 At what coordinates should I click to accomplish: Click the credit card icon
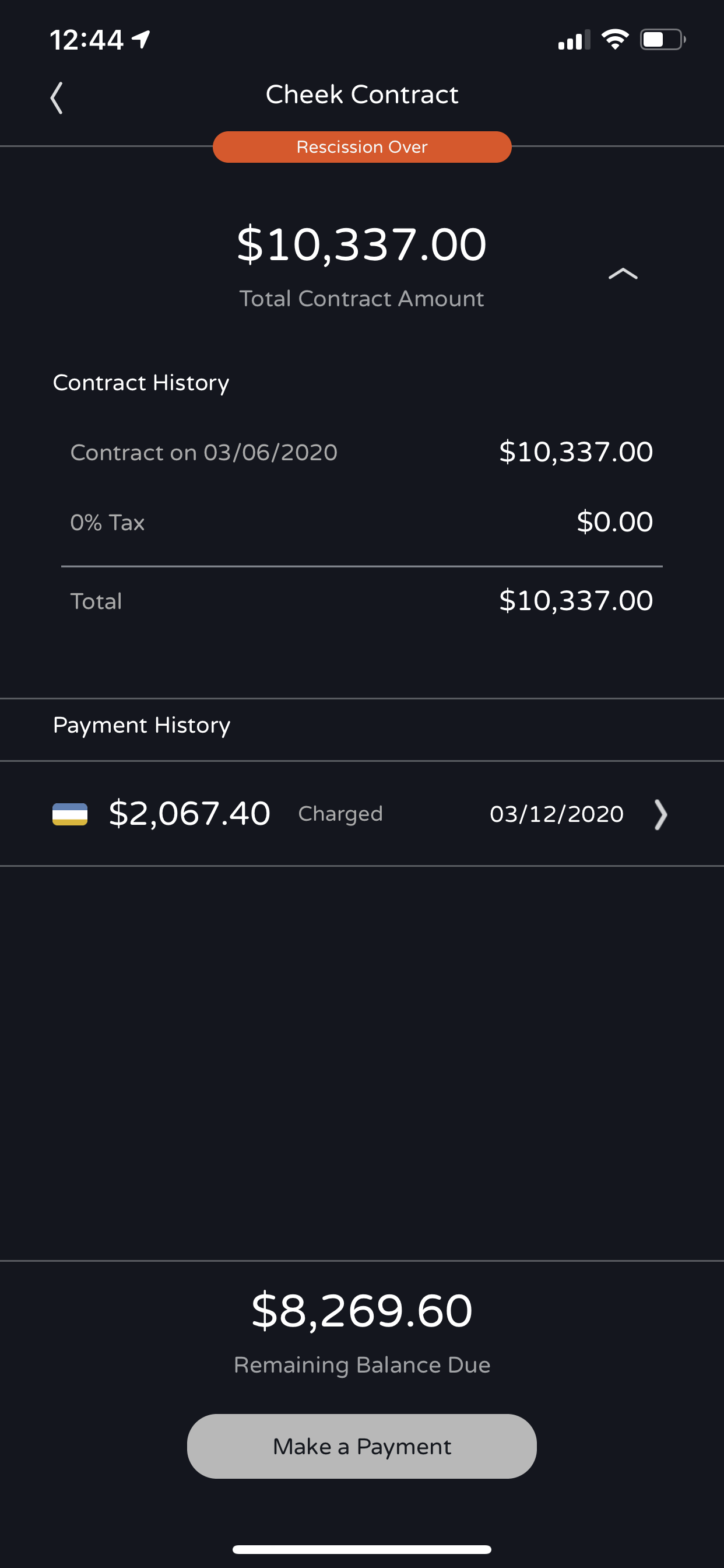pos(70,814)
